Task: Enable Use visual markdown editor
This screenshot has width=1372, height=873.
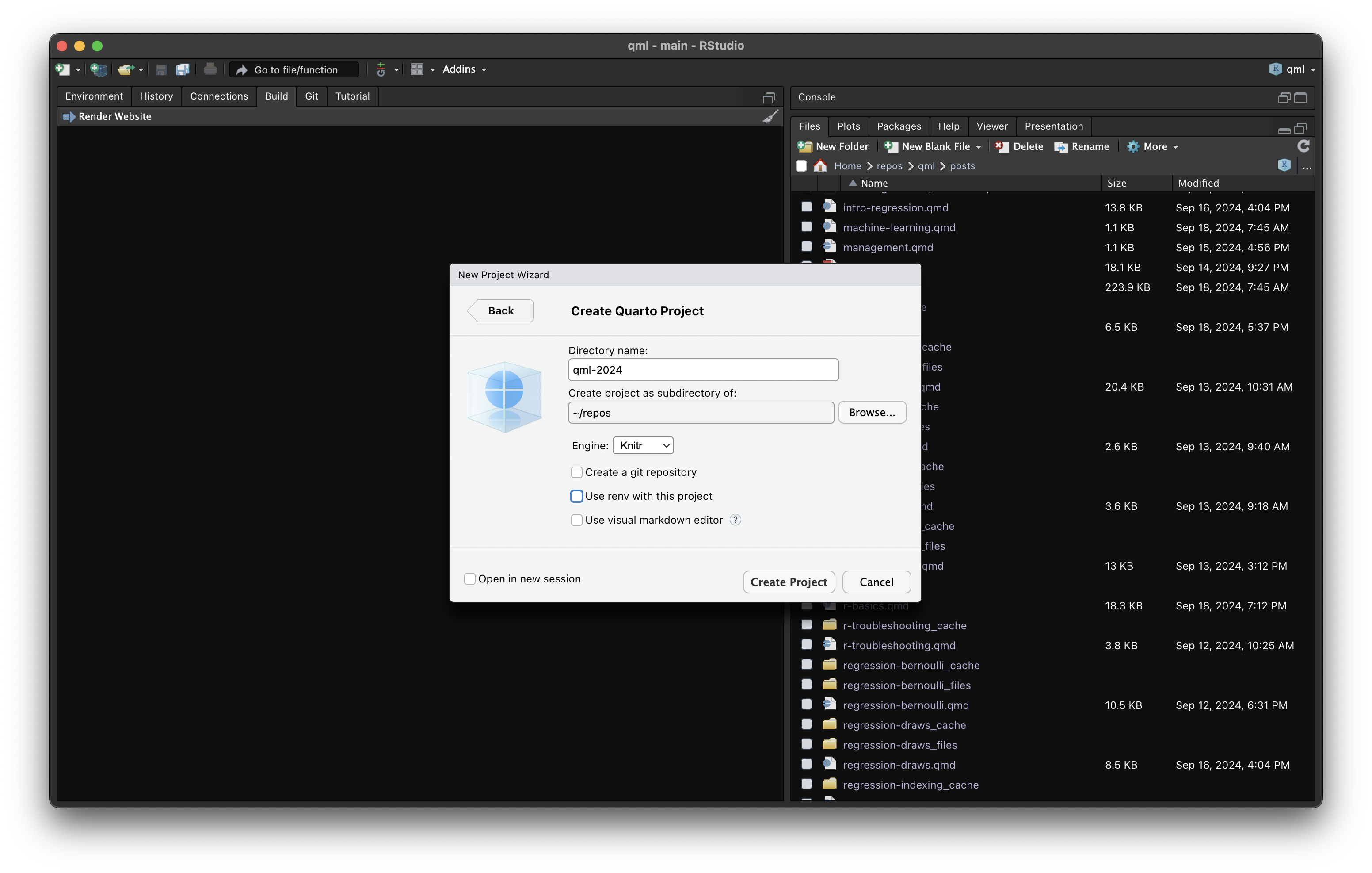Action: [x=577, y=521]
